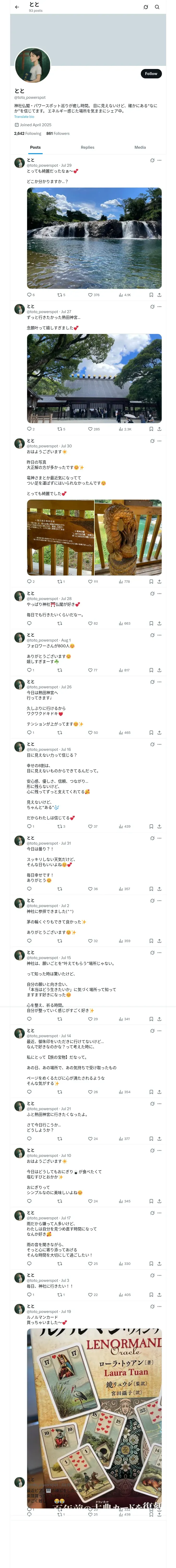This screenshot has height=1568, width=176.
Task: Open the 861 Followers list
Action: point(58,133)
